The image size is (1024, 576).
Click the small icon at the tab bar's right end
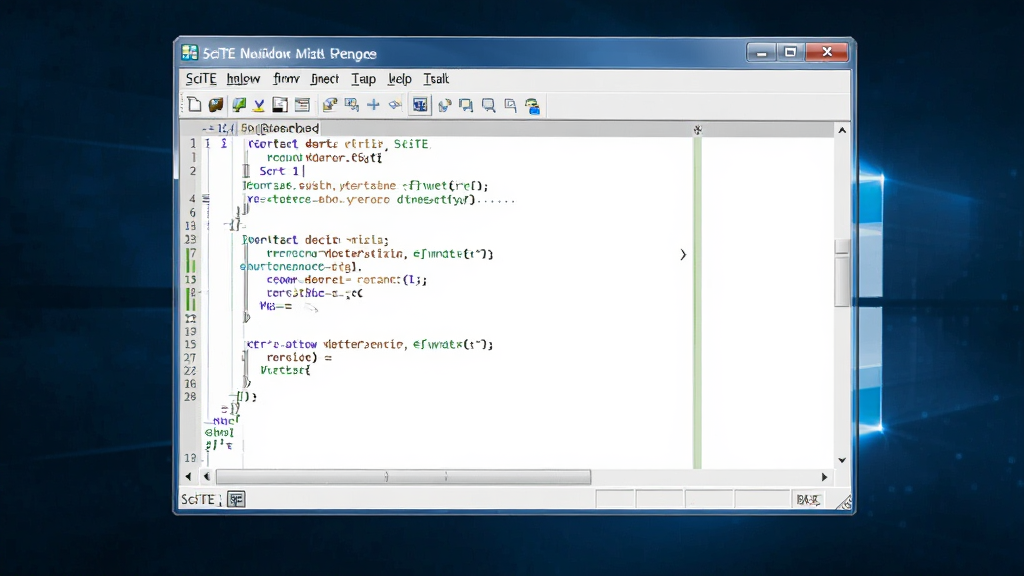click(x=697, y=129)
